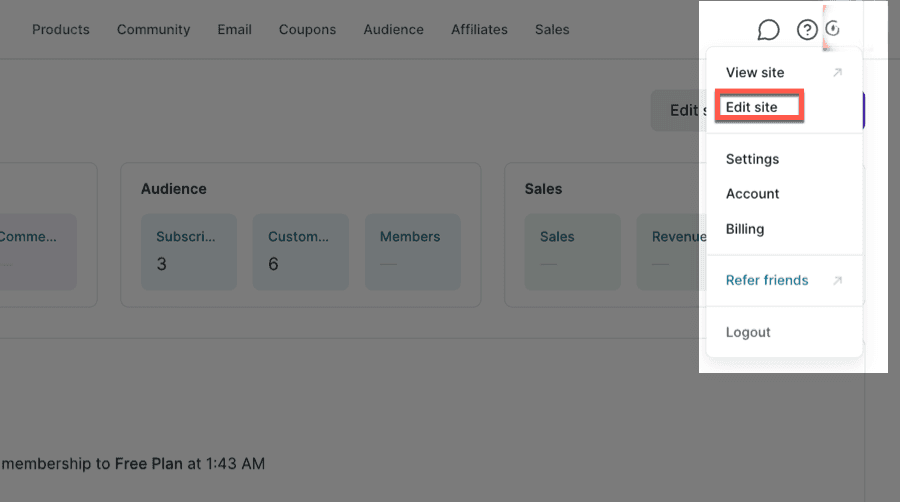This screenshot has height=502, width=900.
Task: Navigate to the Email tab
Action: (234, 30)
